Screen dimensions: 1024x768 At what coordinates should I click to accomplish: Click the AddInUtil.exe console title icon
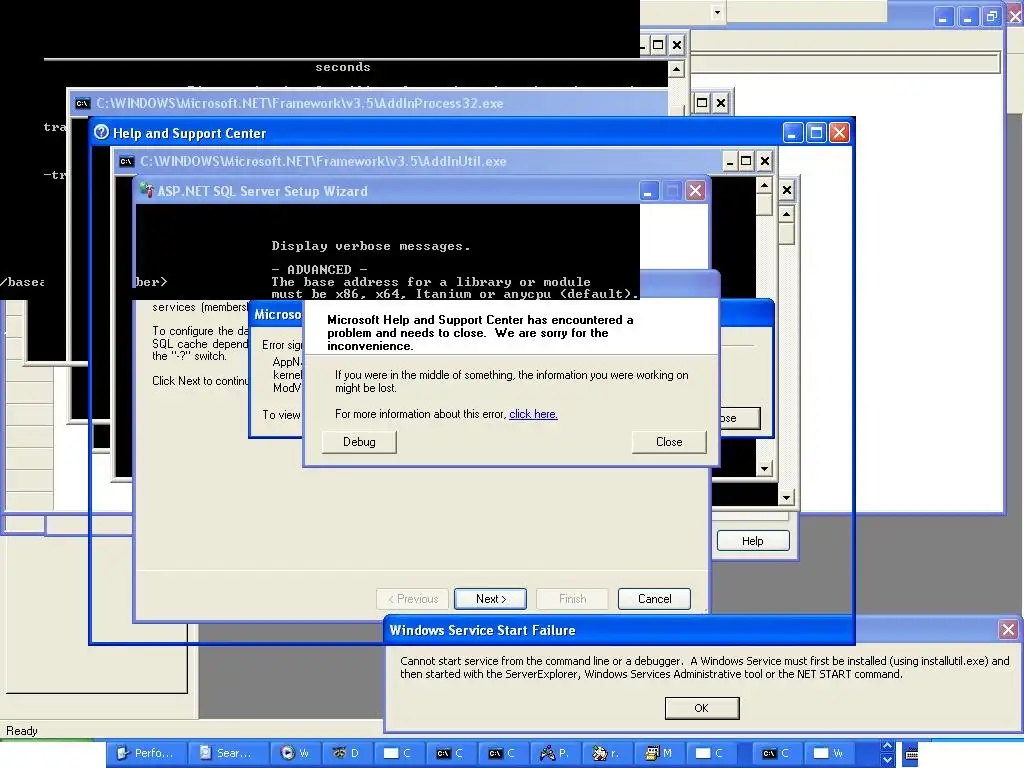tap(127, 161)
